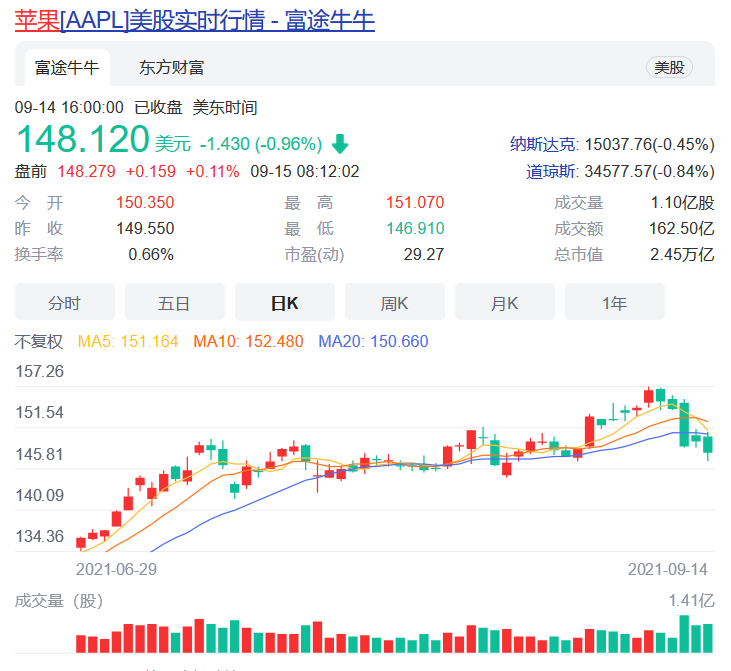Click the 成交量 (股) volume chart label
The height and width of the screenshot is (671, 731).
[x=59, y=601]
